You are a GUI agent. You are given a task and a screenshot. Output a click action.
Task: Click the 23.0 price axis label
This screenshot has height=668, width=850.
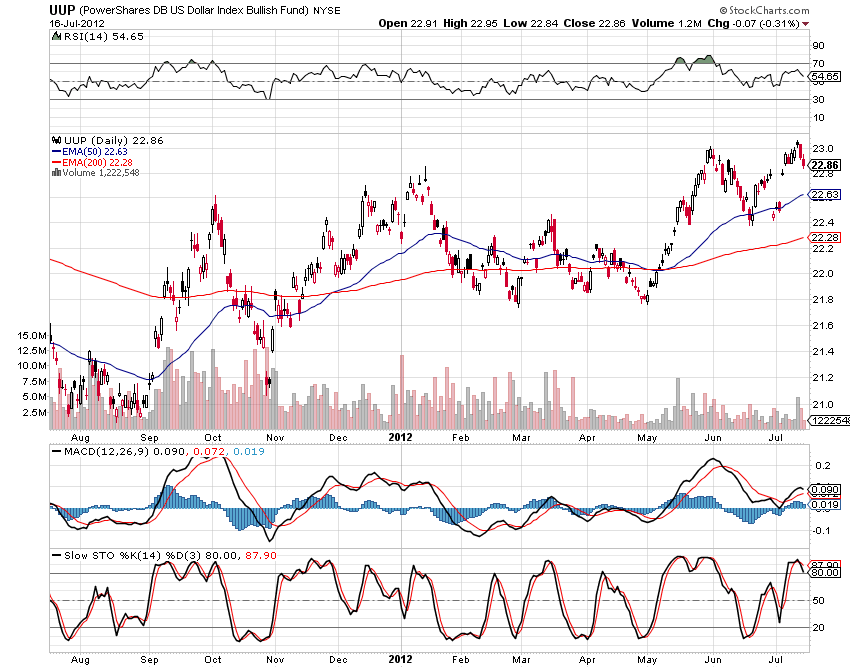tap(822, 149)
